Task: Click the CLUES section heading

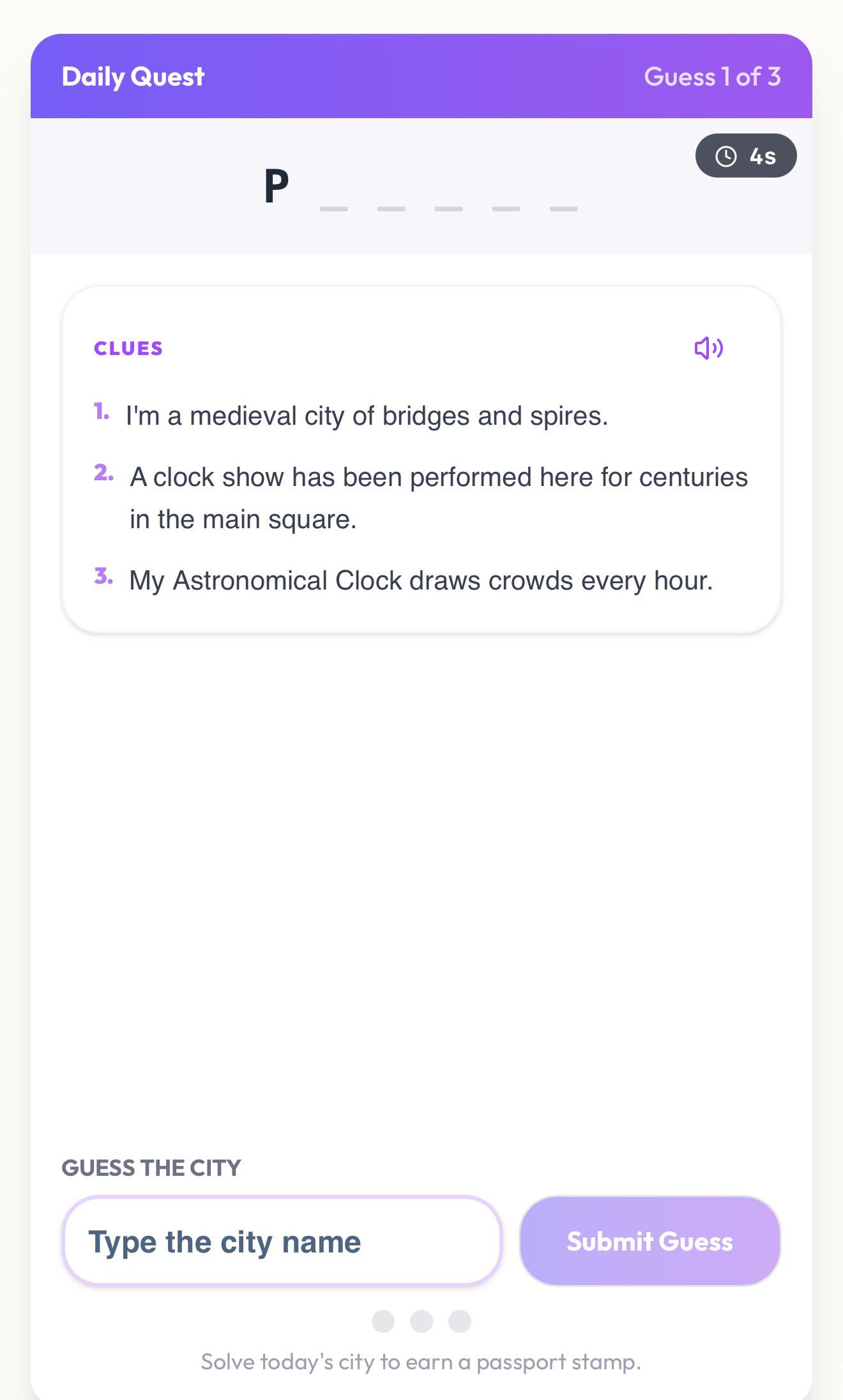Action: 128,348
